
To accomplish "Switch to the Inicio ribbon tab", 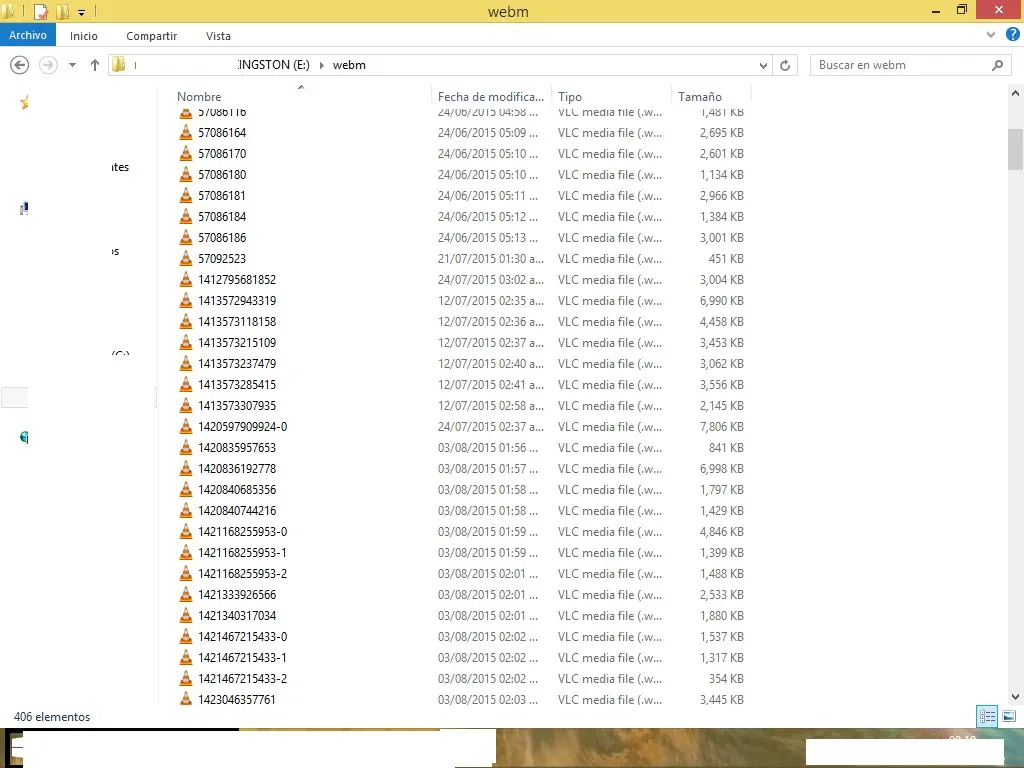I will tap(84, 36).
